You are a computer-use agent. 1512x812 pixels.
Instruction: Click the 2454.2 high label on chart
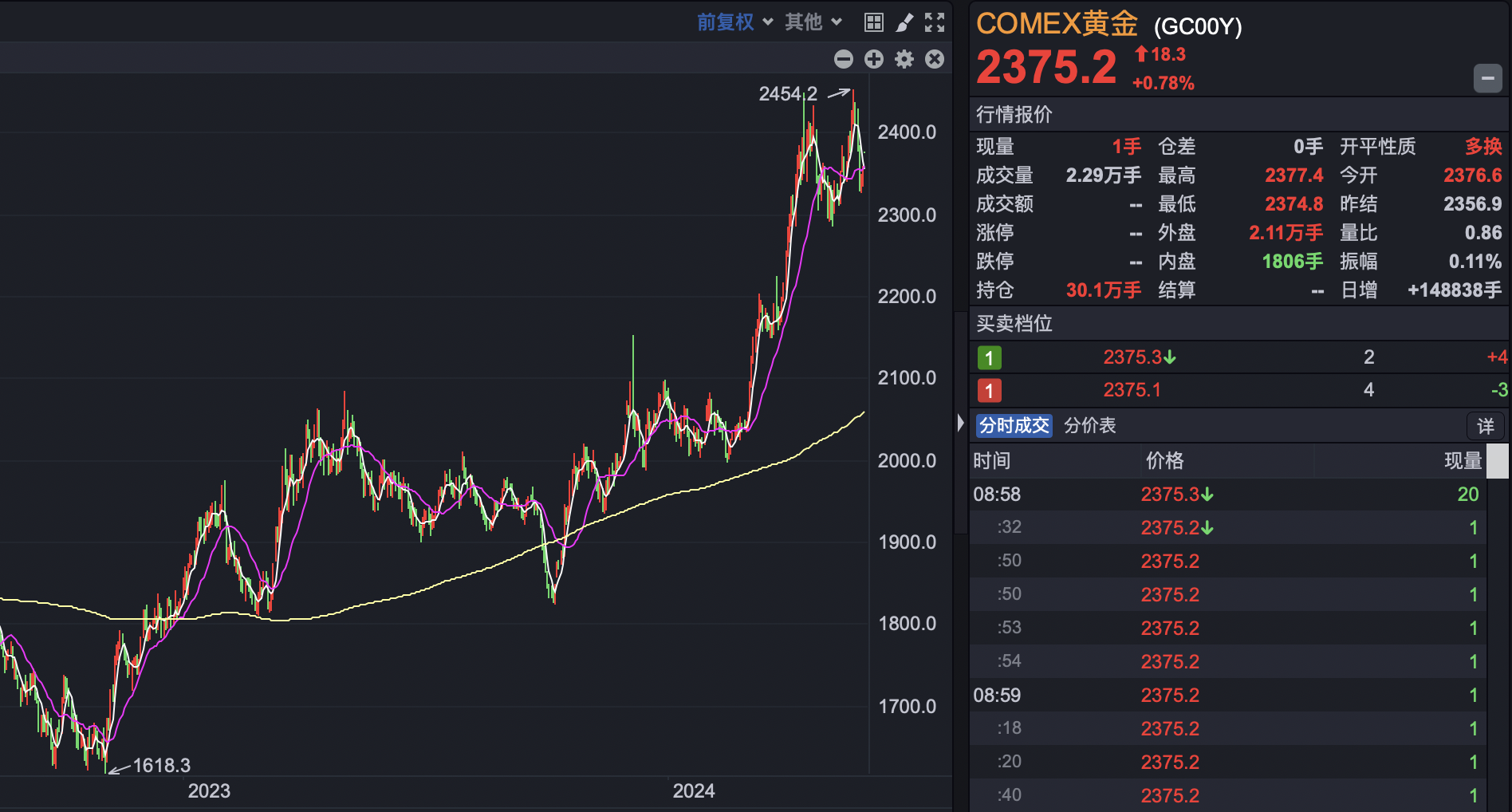[x=788, y=94]
